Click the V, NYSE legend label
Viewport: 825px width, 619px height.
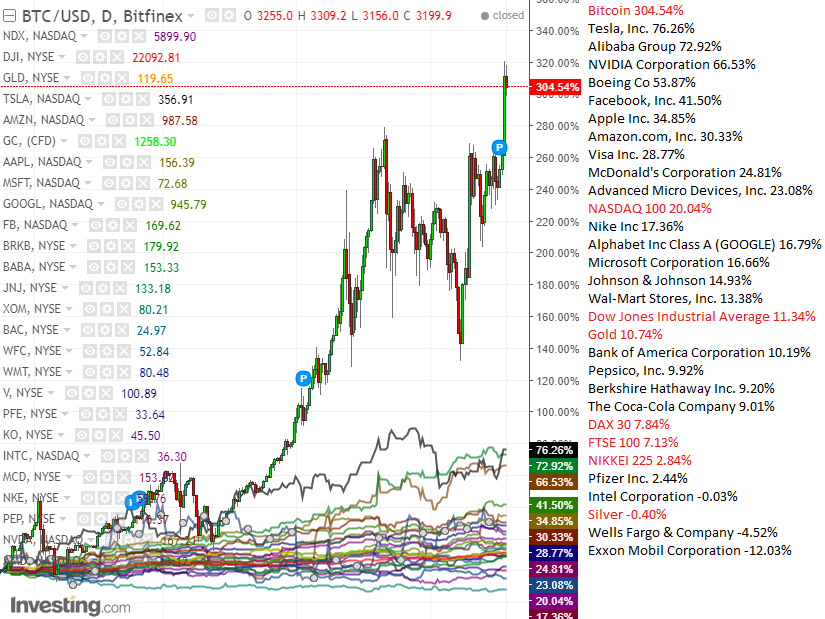23,393
